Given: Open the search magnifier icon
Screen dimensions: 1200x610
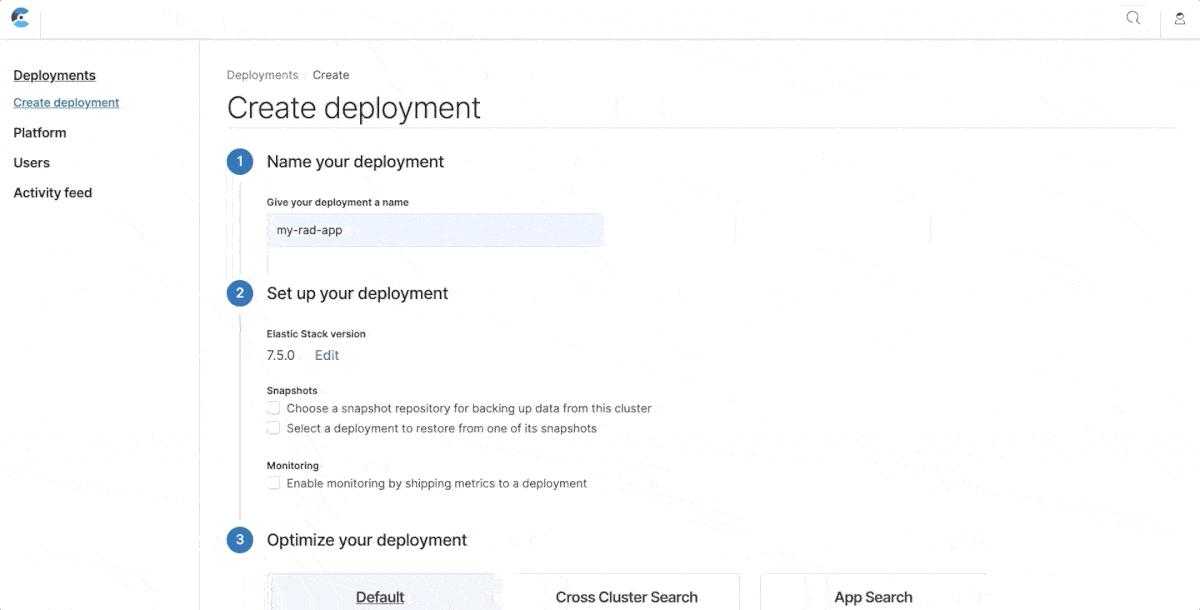Looking at the screenshot, I should coord(1133,18).
